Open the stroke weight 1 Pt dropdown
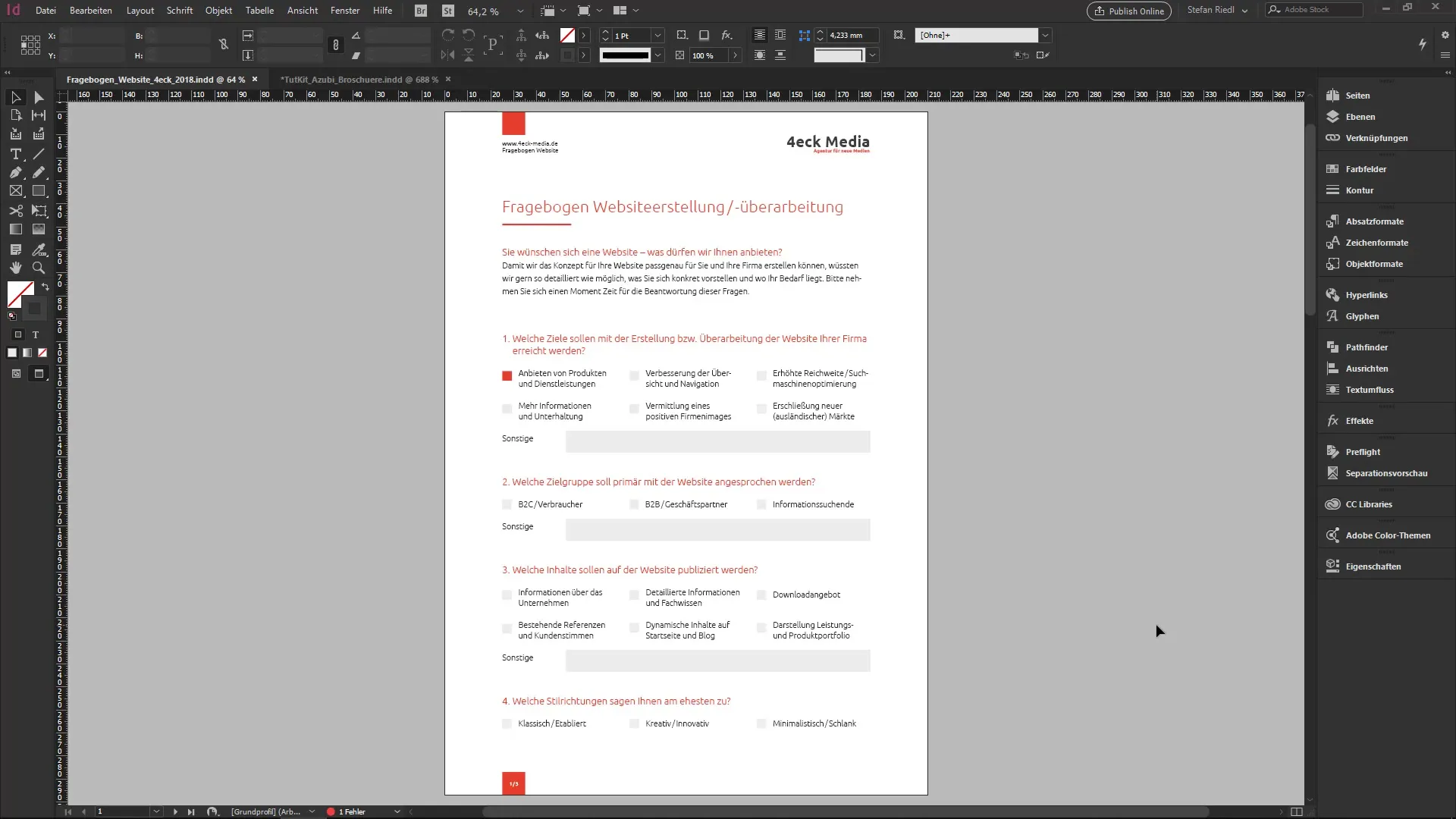This screenshot has height=819, width=1456. [x=658, y=35]
